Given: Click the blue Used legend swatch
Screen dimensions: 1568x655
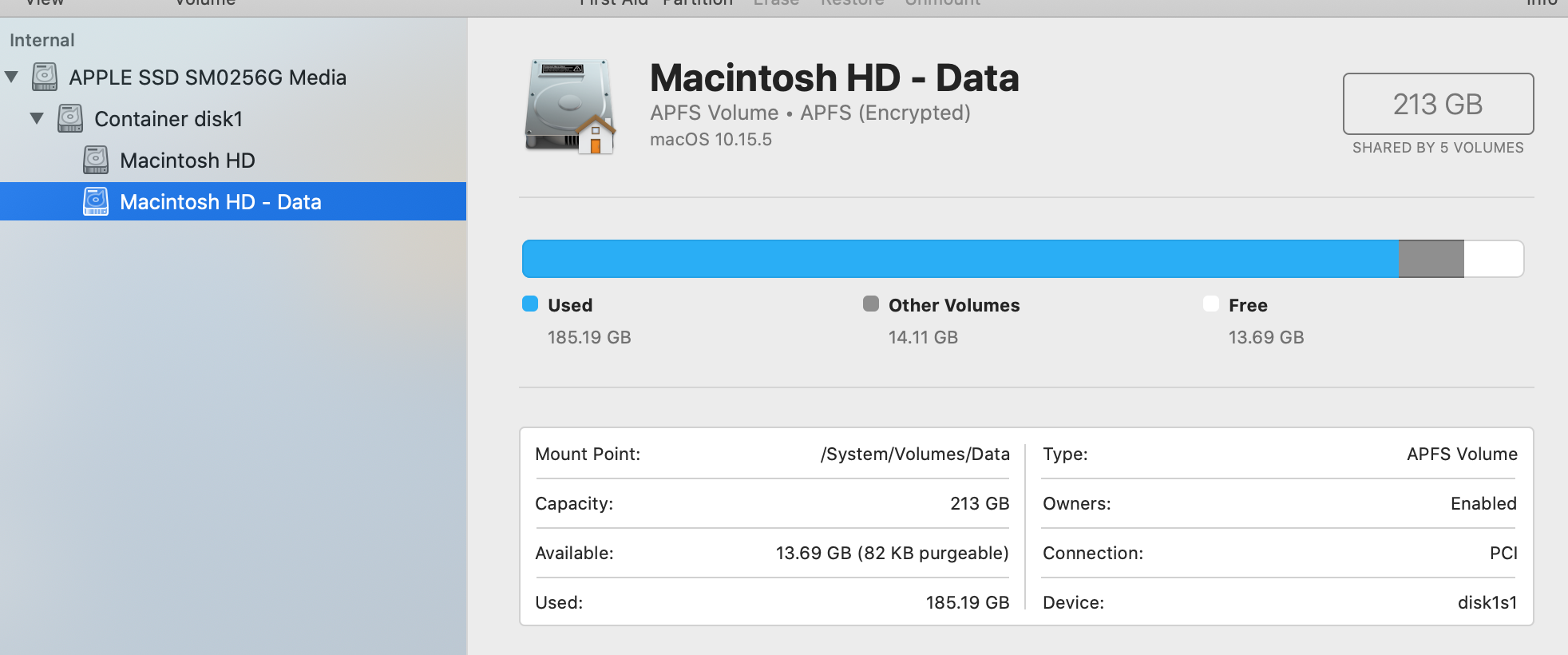Looking at the screenshot, I should click(x=530, y=304).
